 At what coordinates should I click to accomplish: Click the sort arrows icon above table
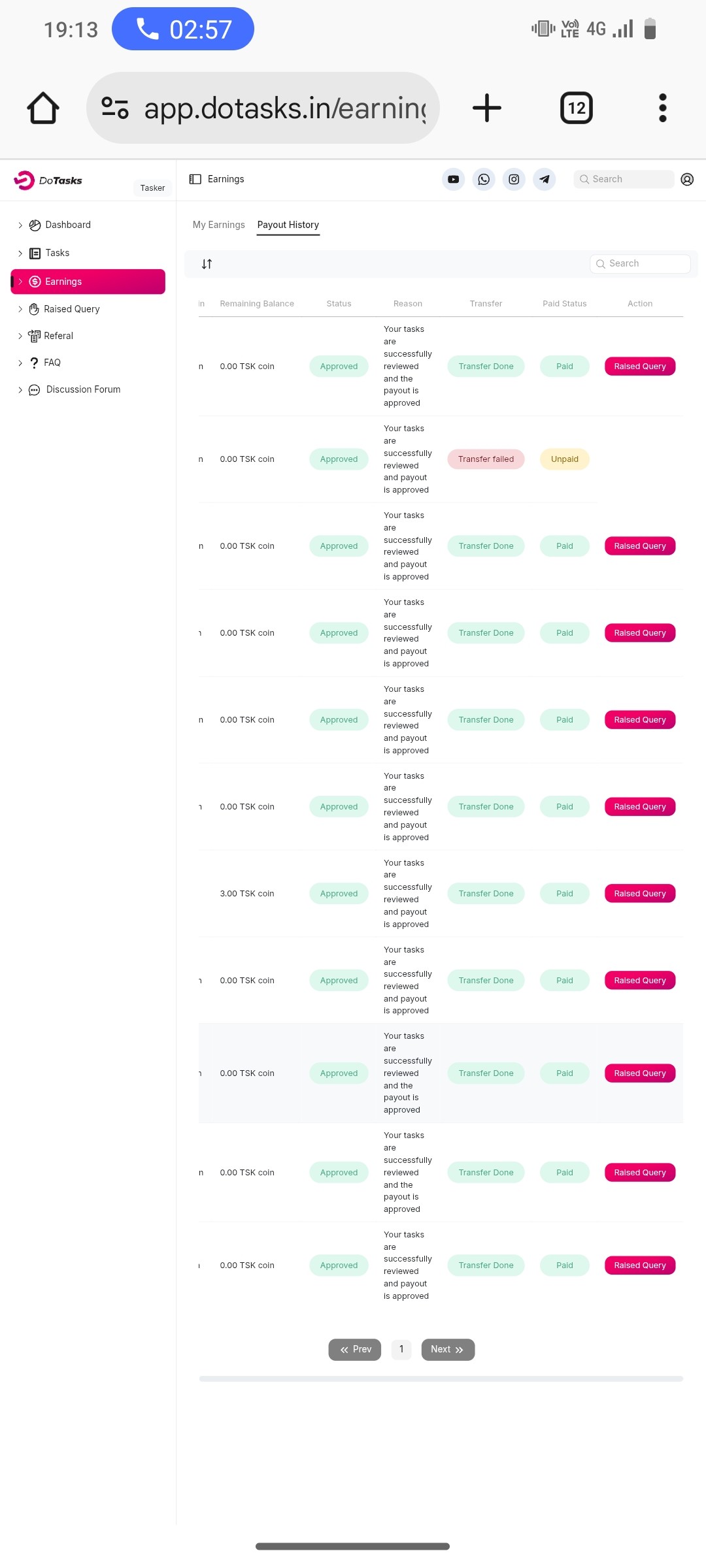click(207, 264)
